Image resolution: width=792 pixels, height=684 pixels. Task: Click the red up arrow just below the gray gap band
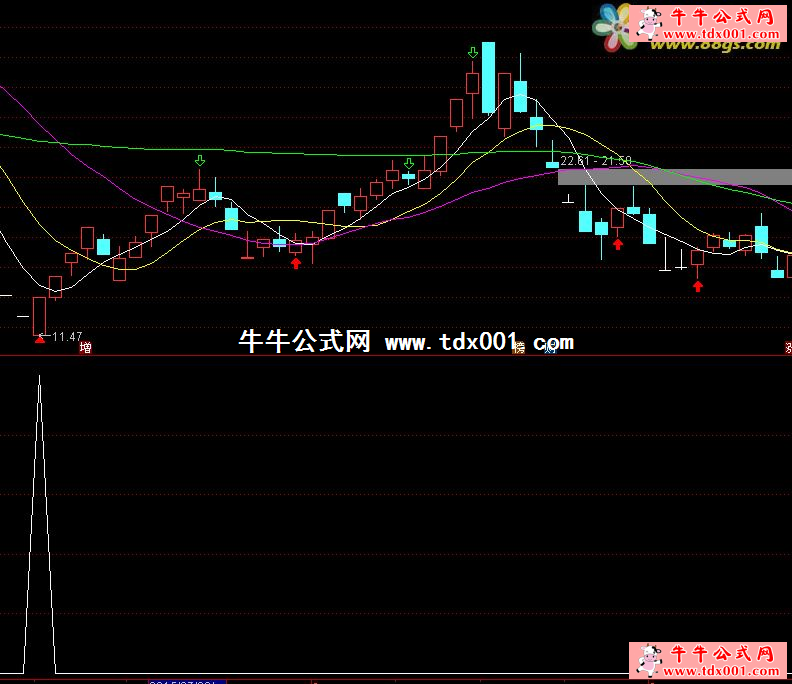click(618, 245)
